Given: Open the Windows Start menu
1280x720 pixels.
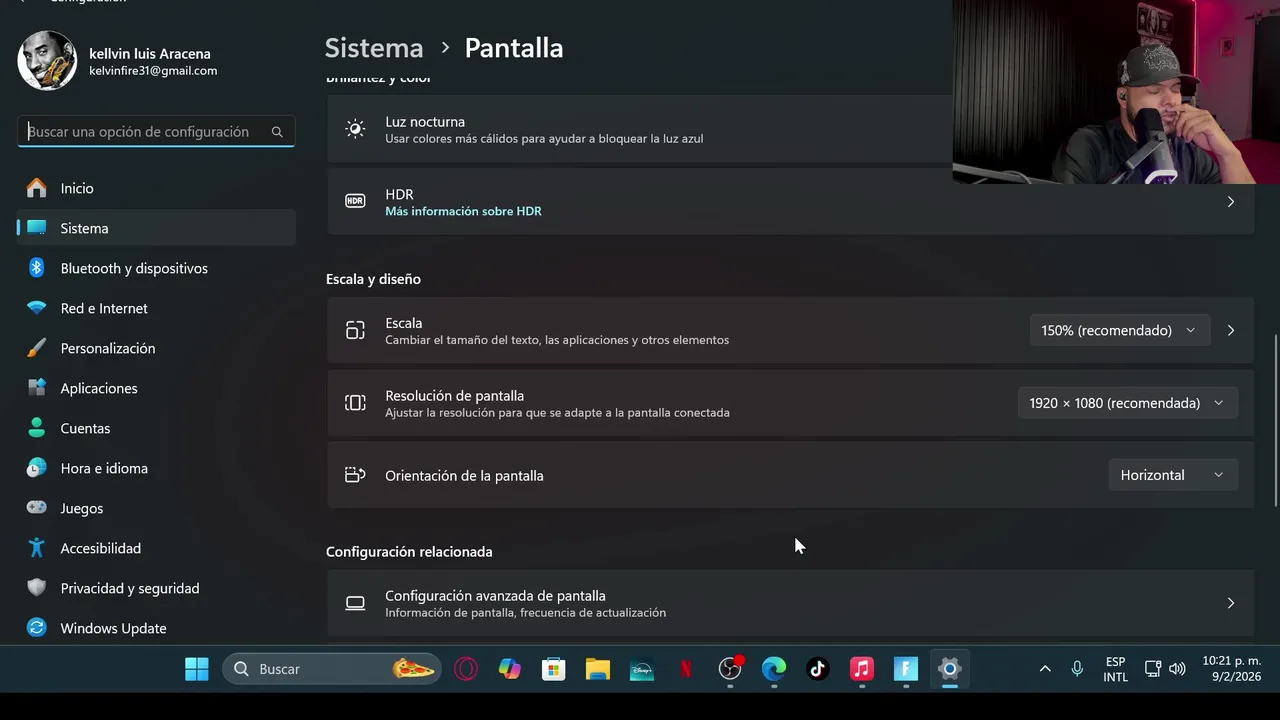Looking at the screenshot, I should coord(197,669).
